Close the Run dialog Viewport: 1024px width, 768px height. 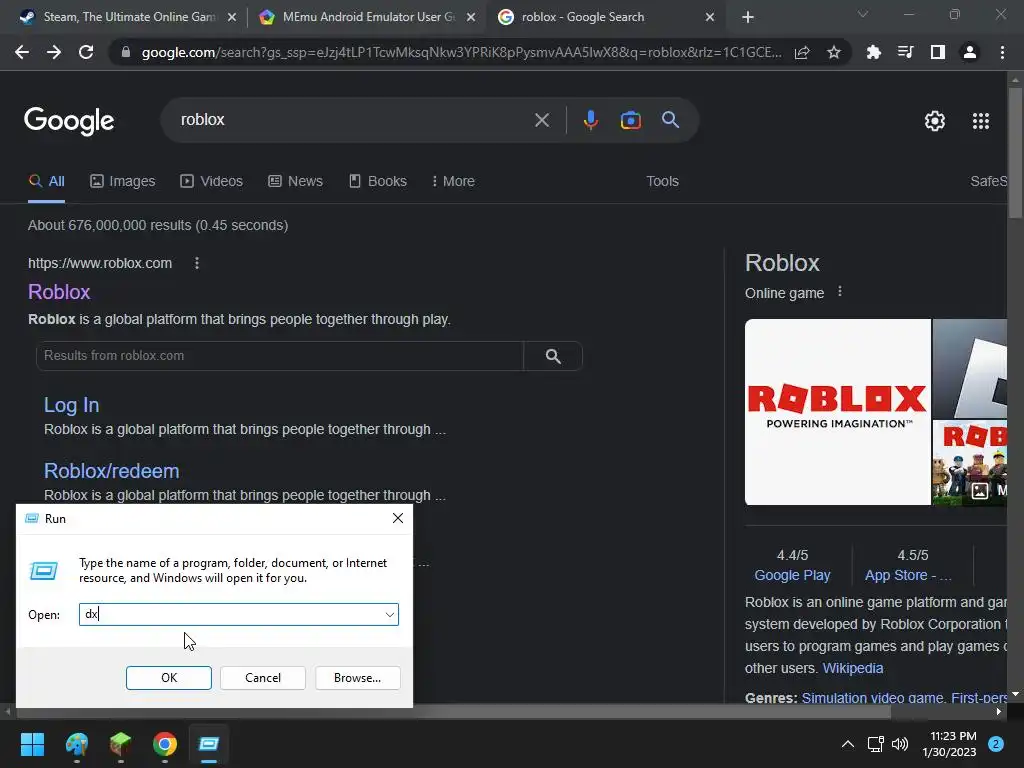(398, 519)
